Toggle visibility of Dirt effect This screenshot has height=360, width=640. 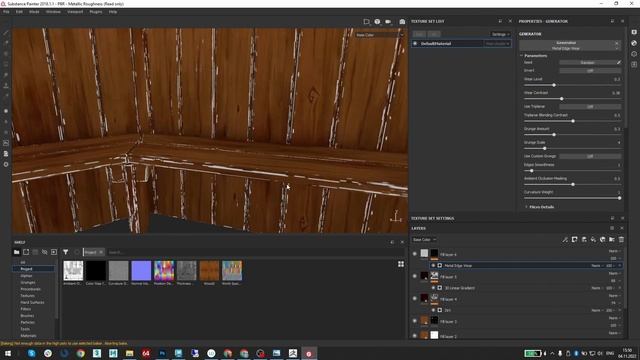pyautogui.click(x=433, y=311)
